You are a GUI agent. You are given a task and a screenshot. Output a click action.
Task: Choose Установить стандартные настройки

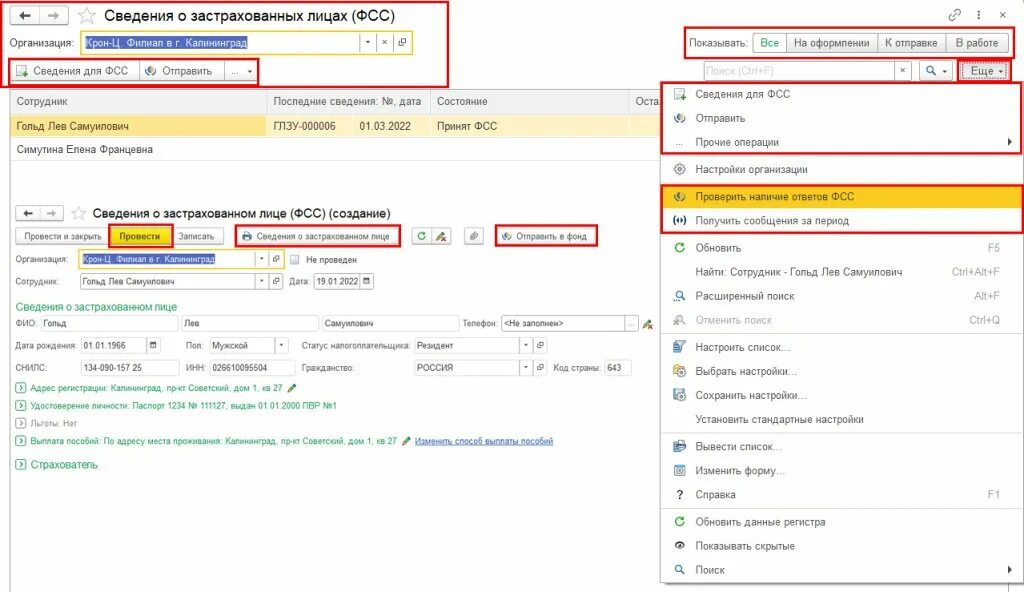841,419
